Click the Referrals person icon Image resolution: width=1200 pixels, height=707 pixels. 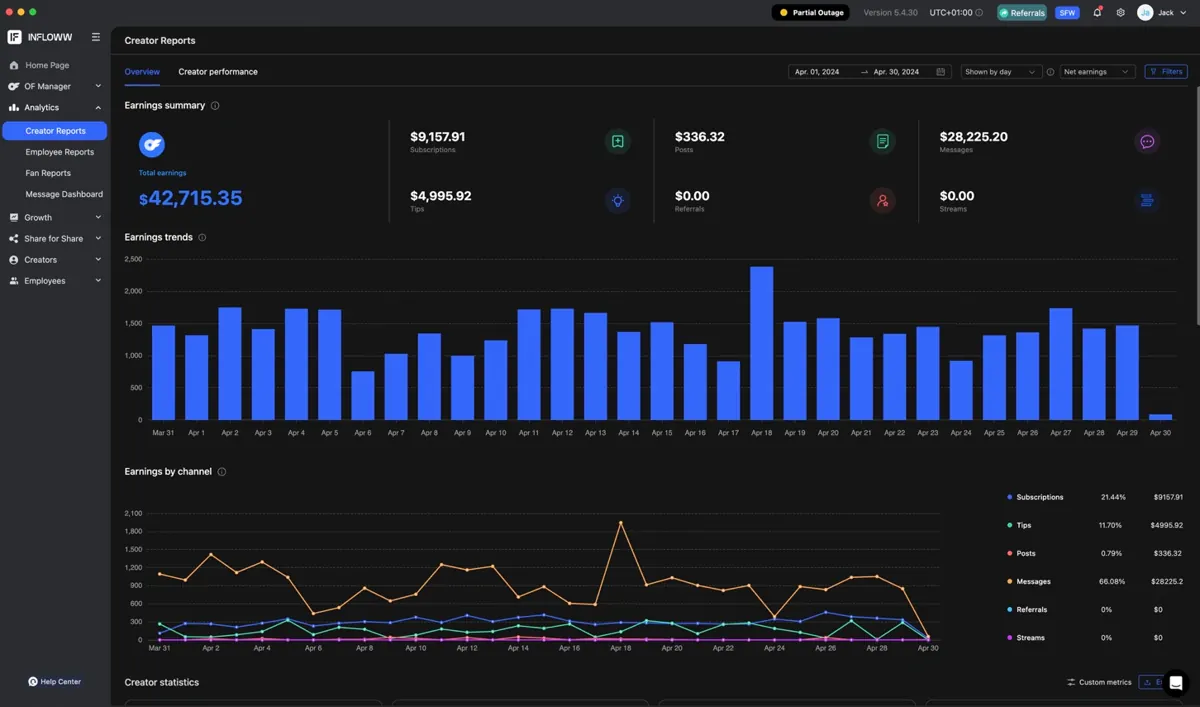click(882, 201)
